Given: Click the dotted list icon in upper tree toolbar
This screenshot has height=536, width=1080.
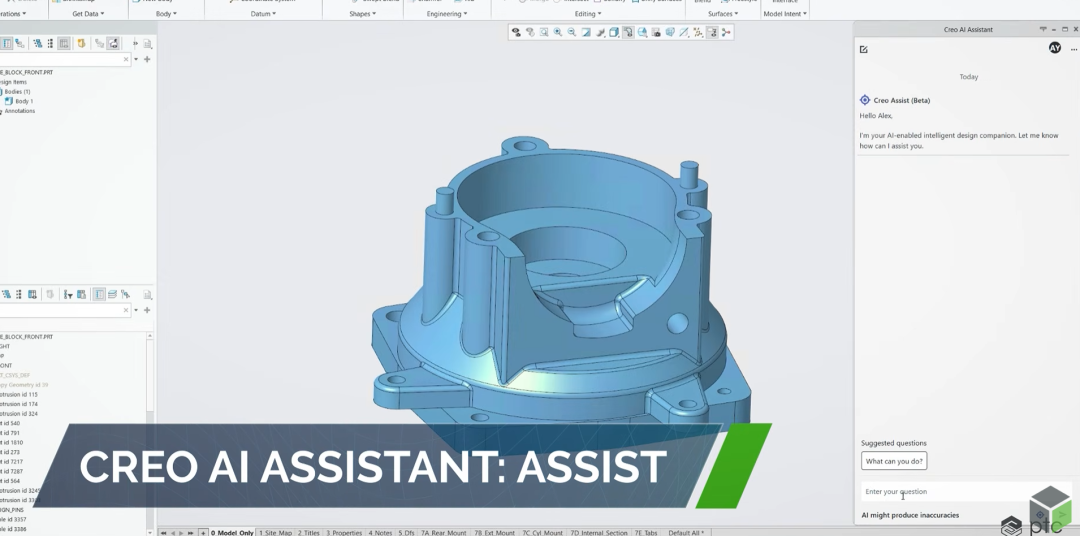Looking at the screenshot, I should (50, 43).
